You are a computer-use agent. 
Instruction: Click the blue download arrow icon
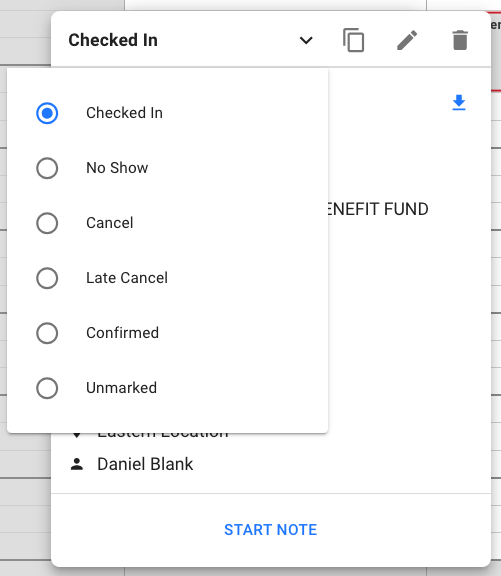click(x=459, y=102)
